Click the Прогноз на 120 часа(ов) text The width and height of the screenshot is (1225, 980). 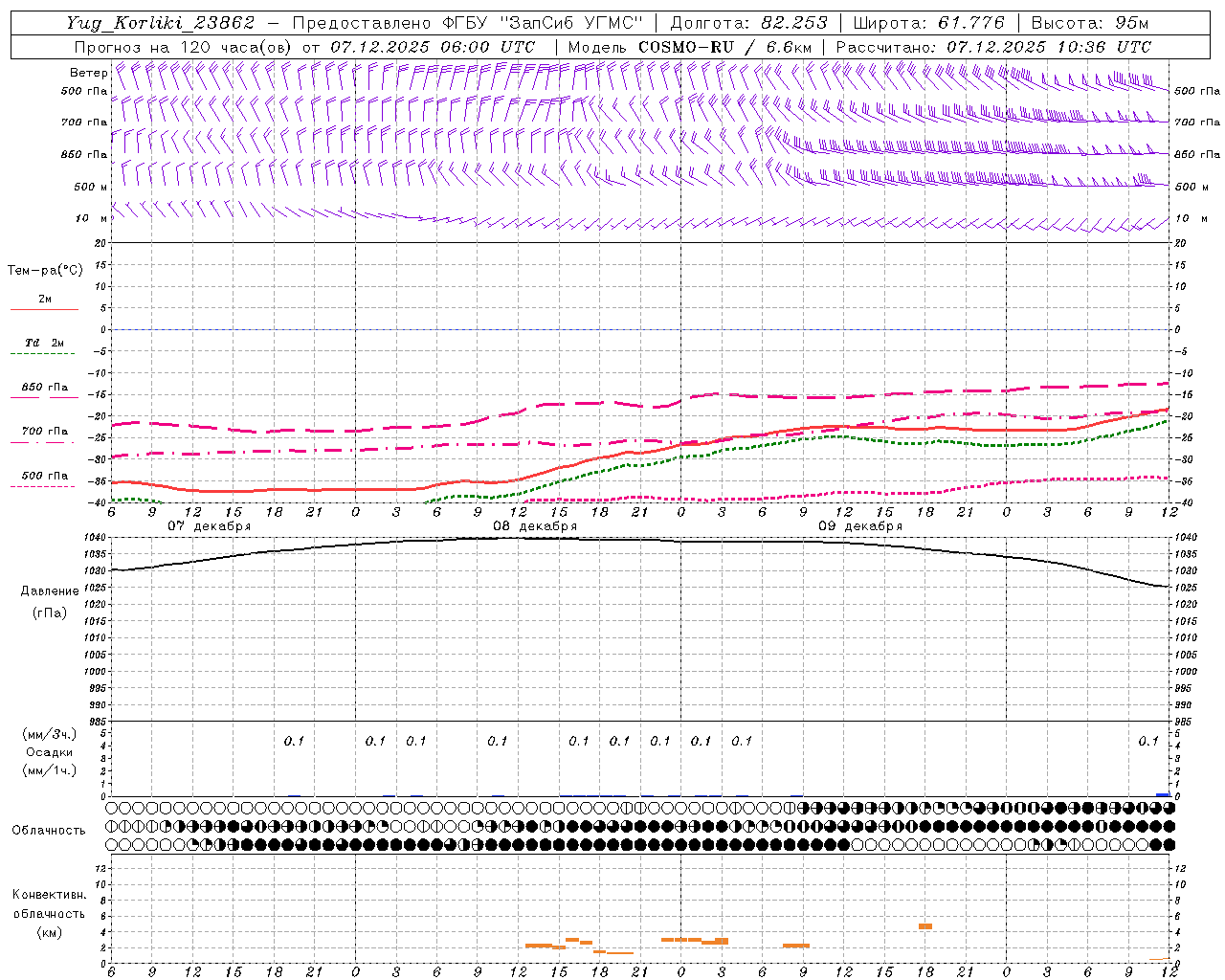(184, 47)
